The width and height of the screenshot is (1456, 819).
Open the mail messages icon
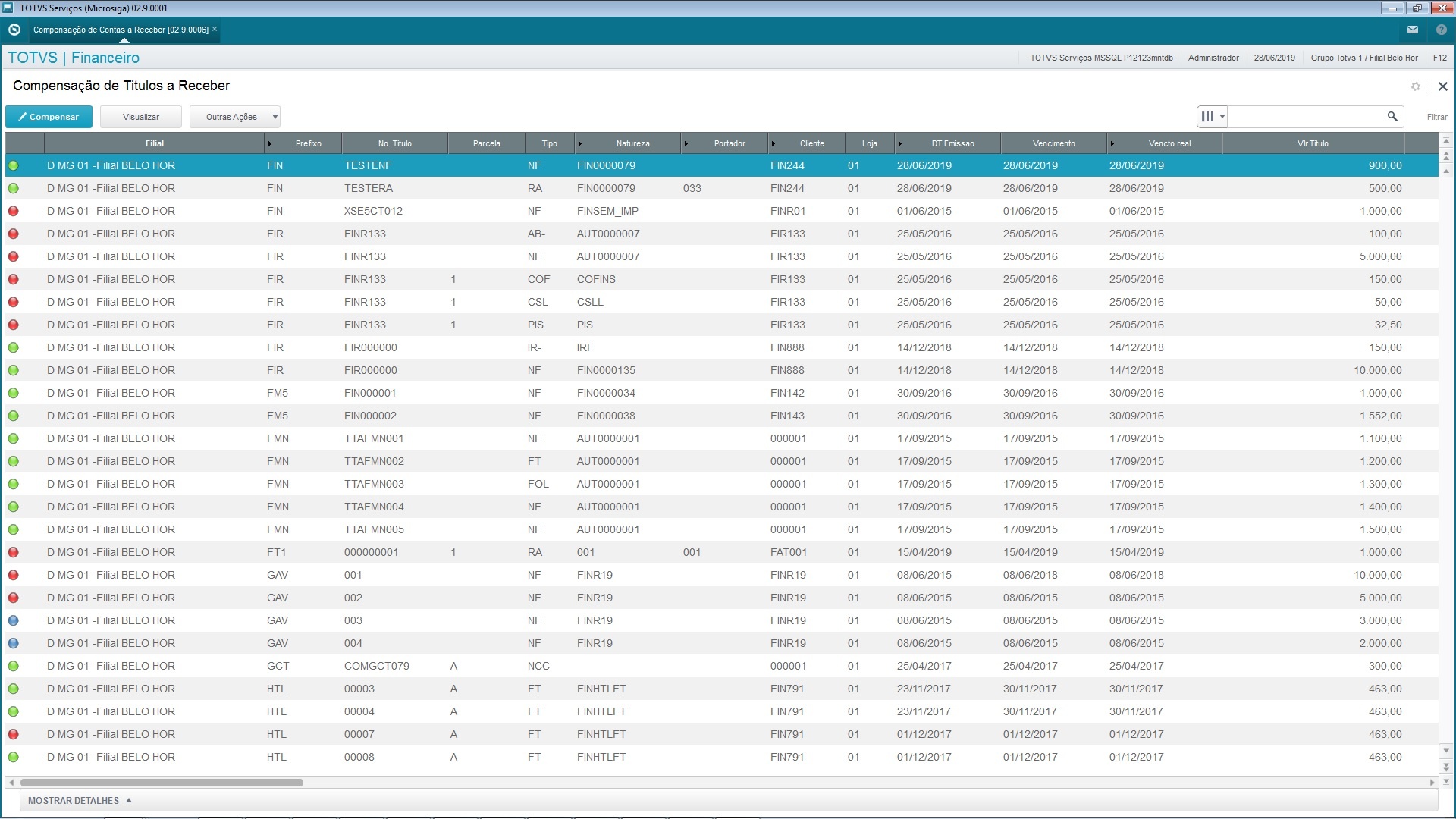(x=1412, y=30)
